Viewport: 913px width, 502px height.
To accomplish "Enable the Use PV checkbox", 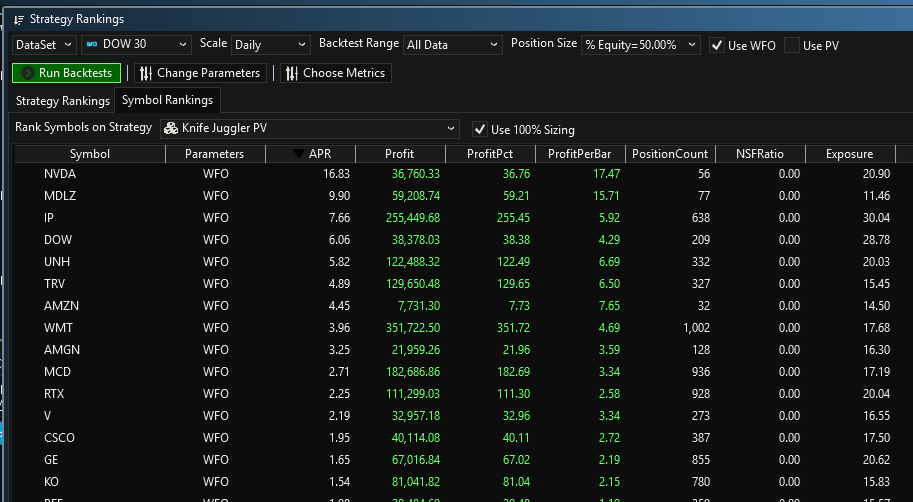I will point(792,45).
